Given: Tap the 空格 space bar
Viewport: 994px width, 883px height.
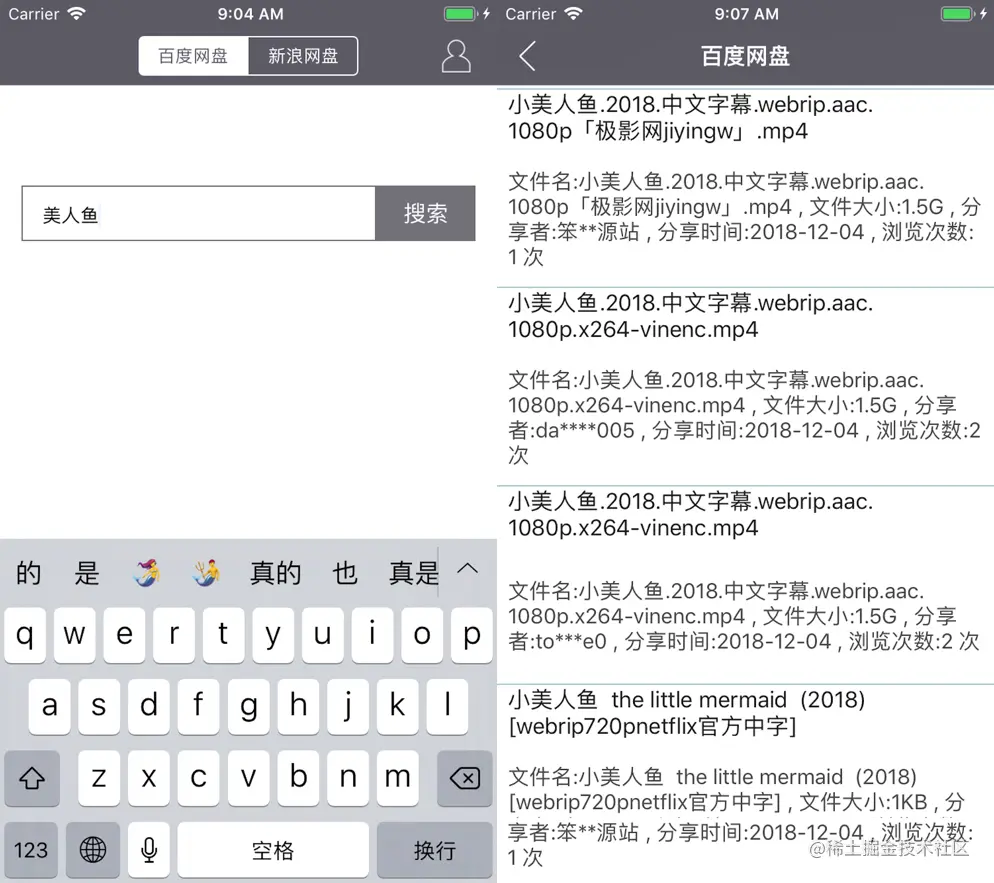Looking at the screenshot, I should coord(273,849).
